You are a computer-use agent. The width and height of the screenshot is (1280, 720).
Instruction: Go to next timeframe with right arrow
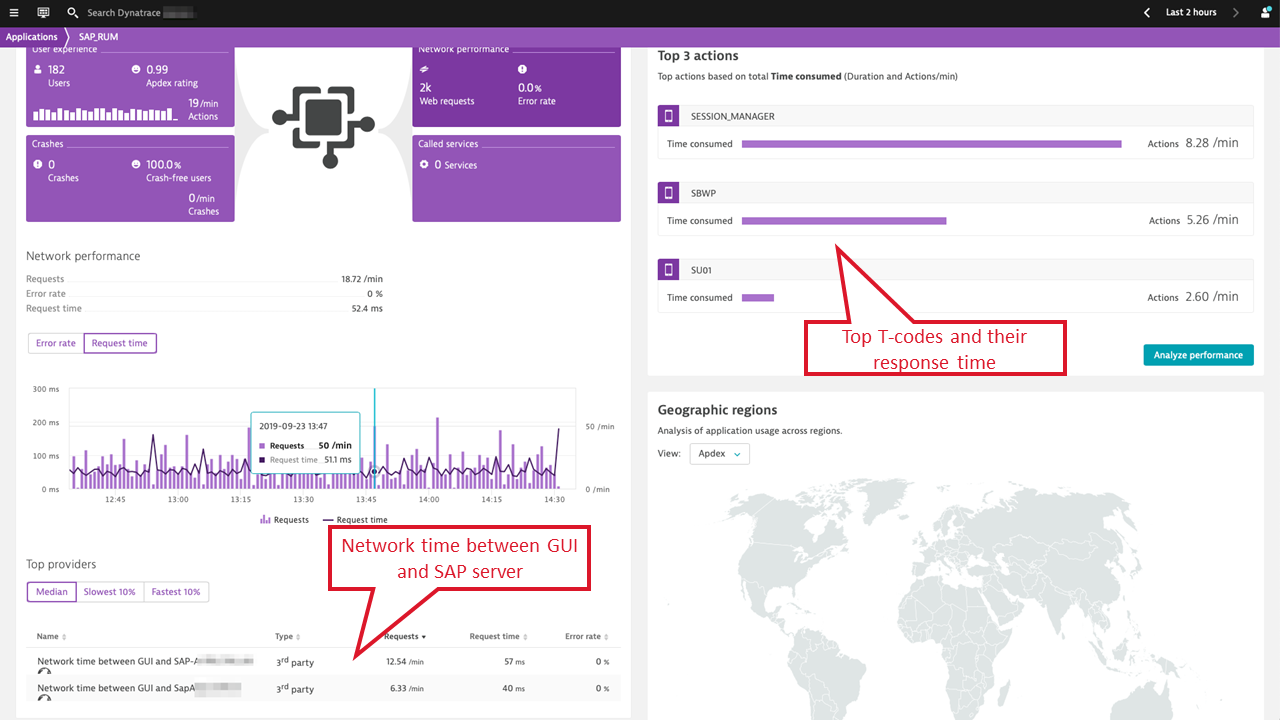click(1236, 13)
